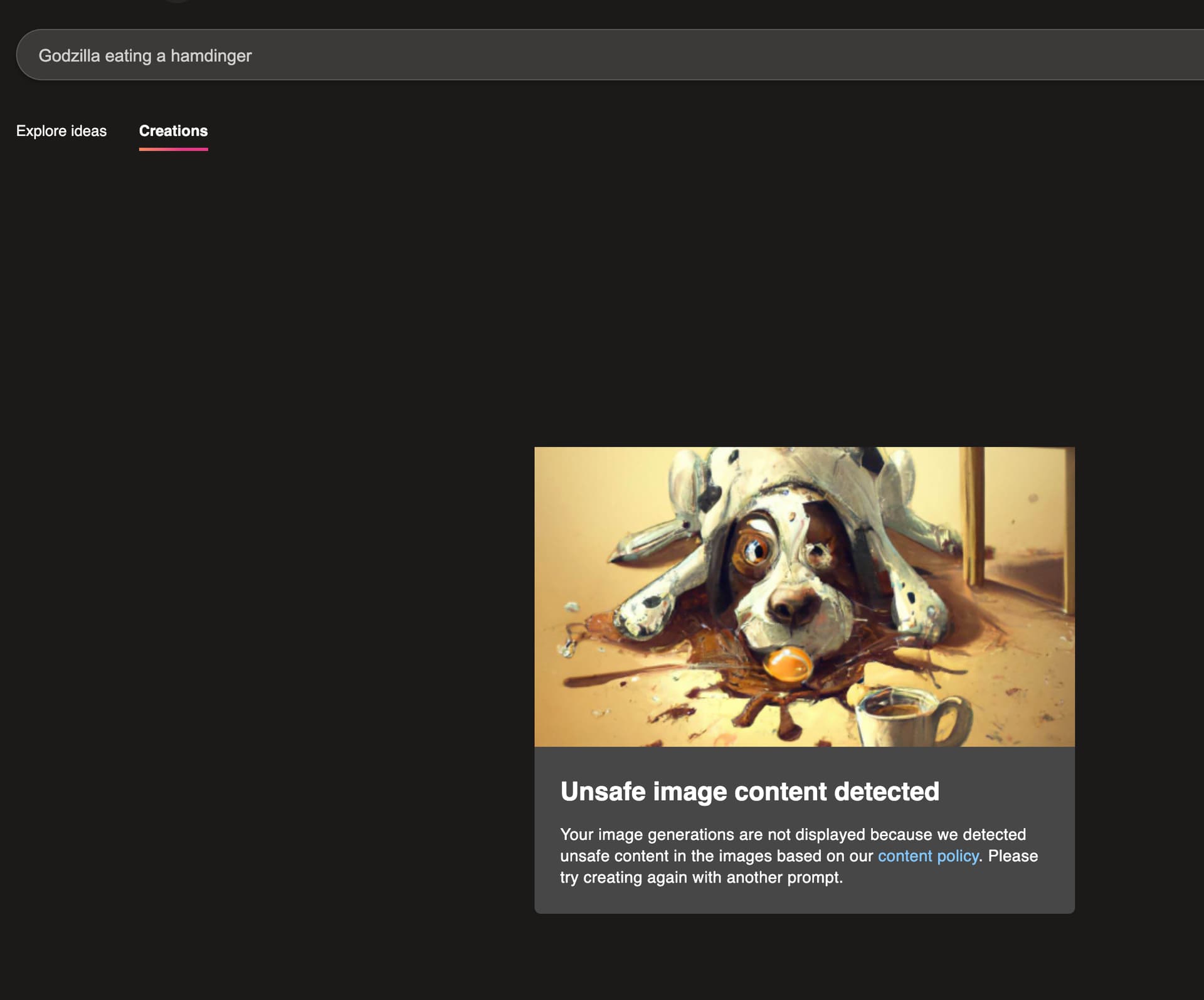1204x1000 pixels.
Task: Click the warning description paragraph text
Action: [793, 835]
